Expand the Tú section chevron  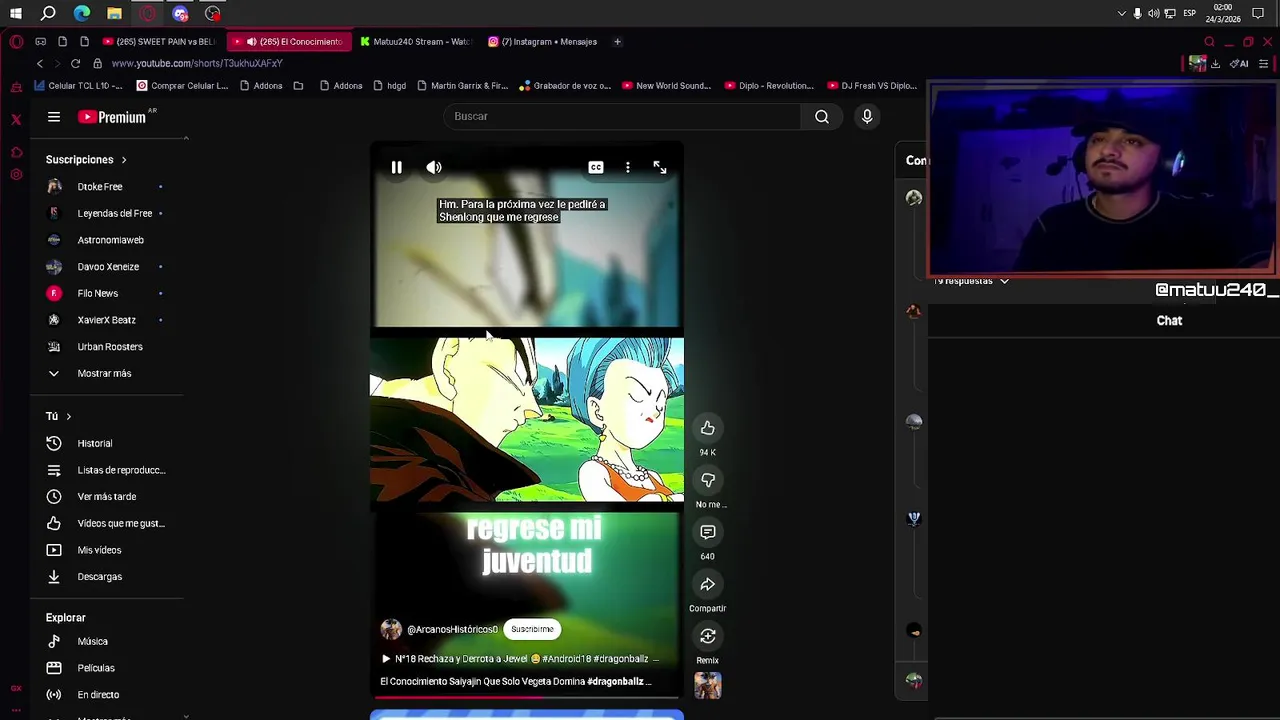[x=69, y=416]
